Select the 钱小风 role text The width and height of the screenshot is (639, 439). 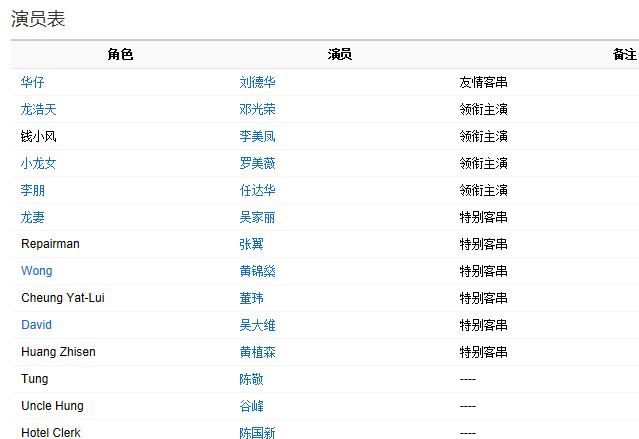(38, 136)
